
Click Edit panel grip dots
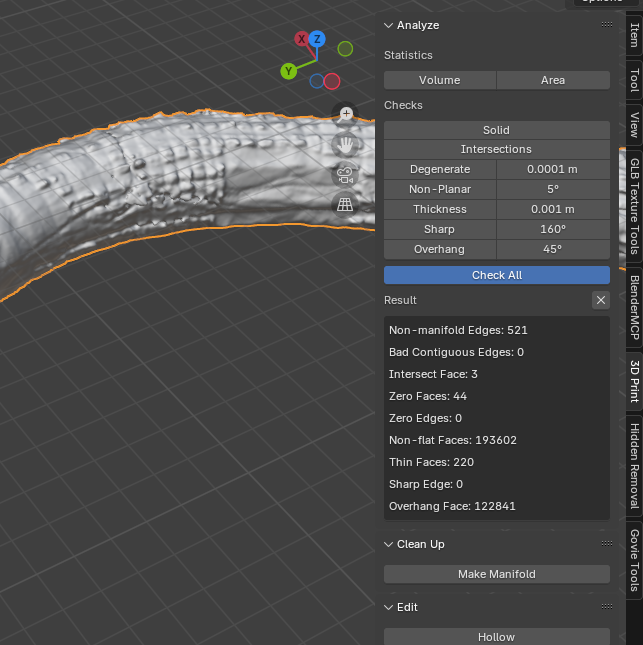[607, 607]
